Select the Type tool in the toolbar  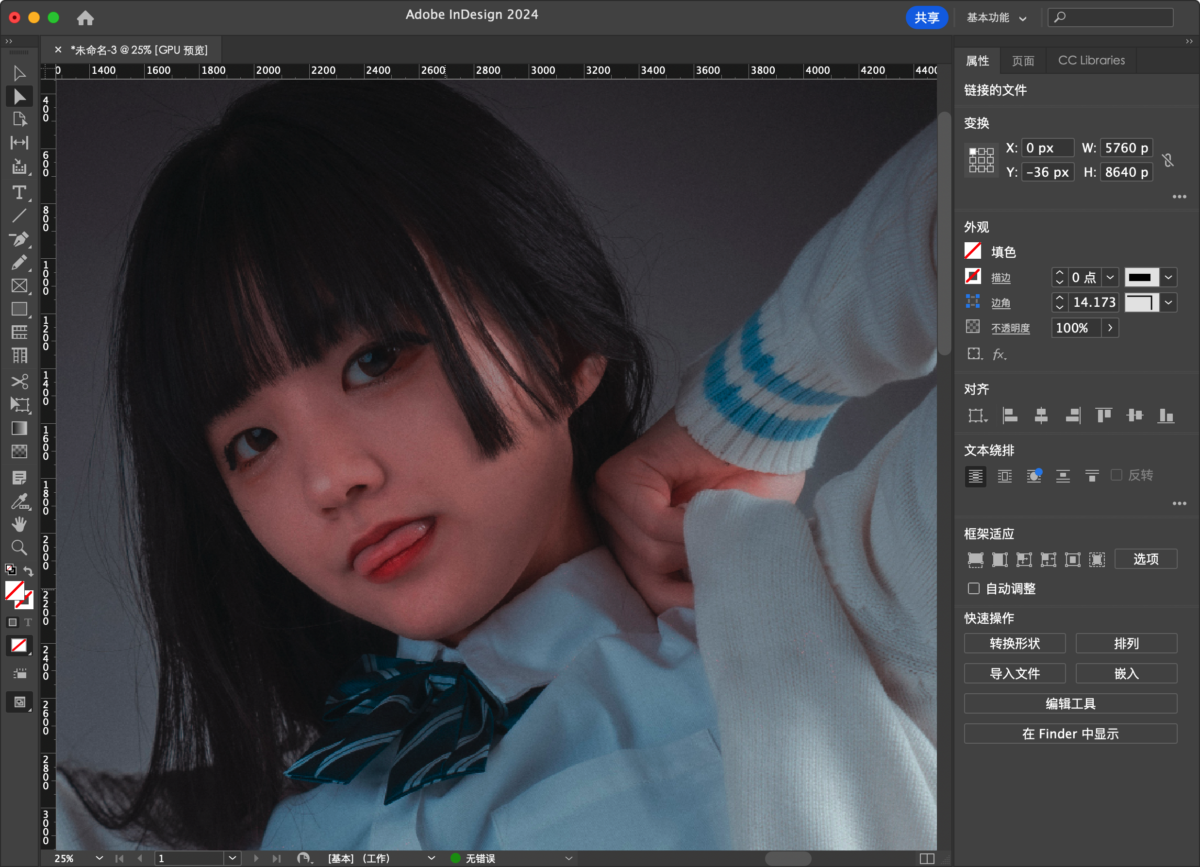coord(19,192)
